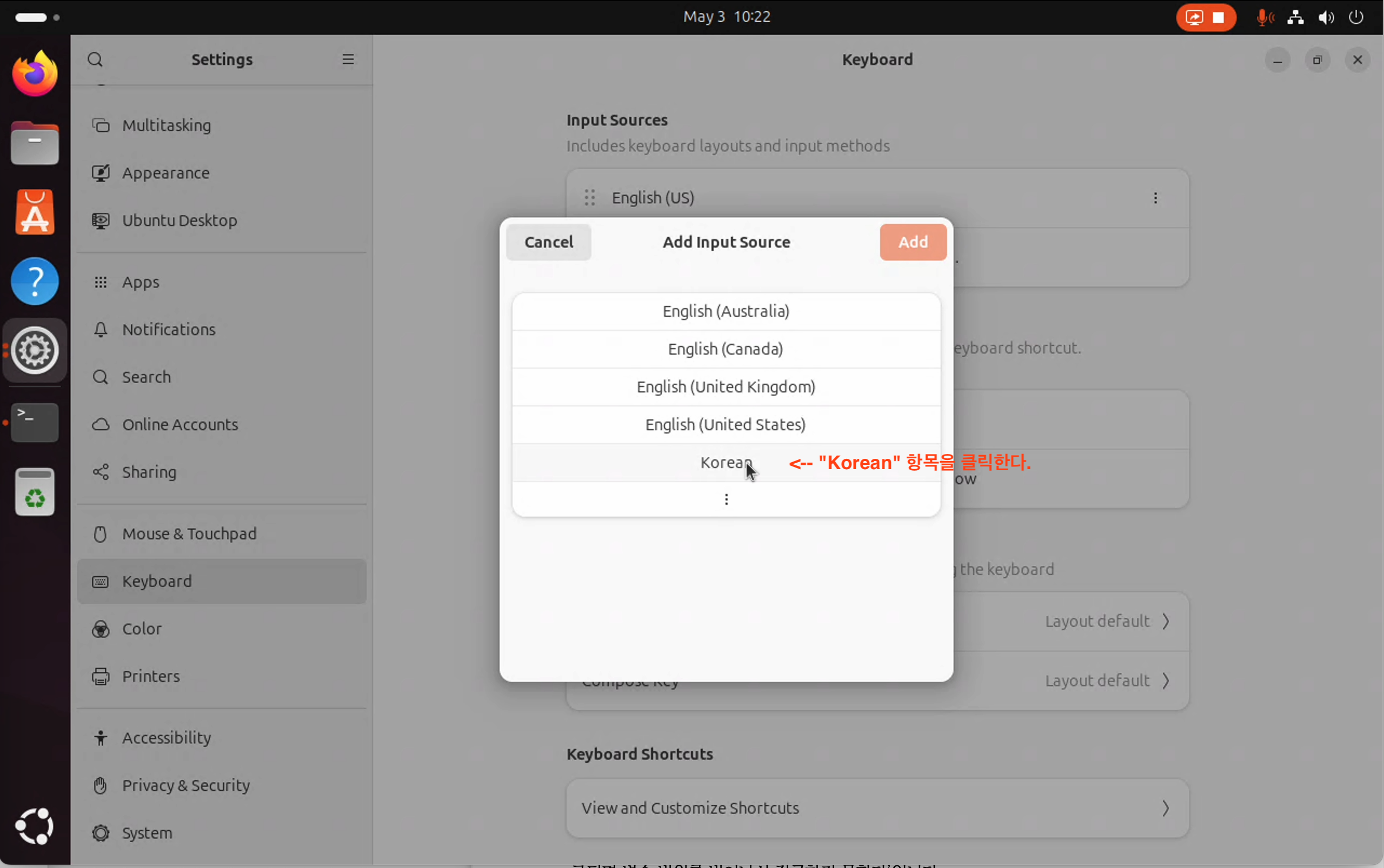The image size is (1384, 868).
Task: Select Korean in the input source list
Action: 726,463
